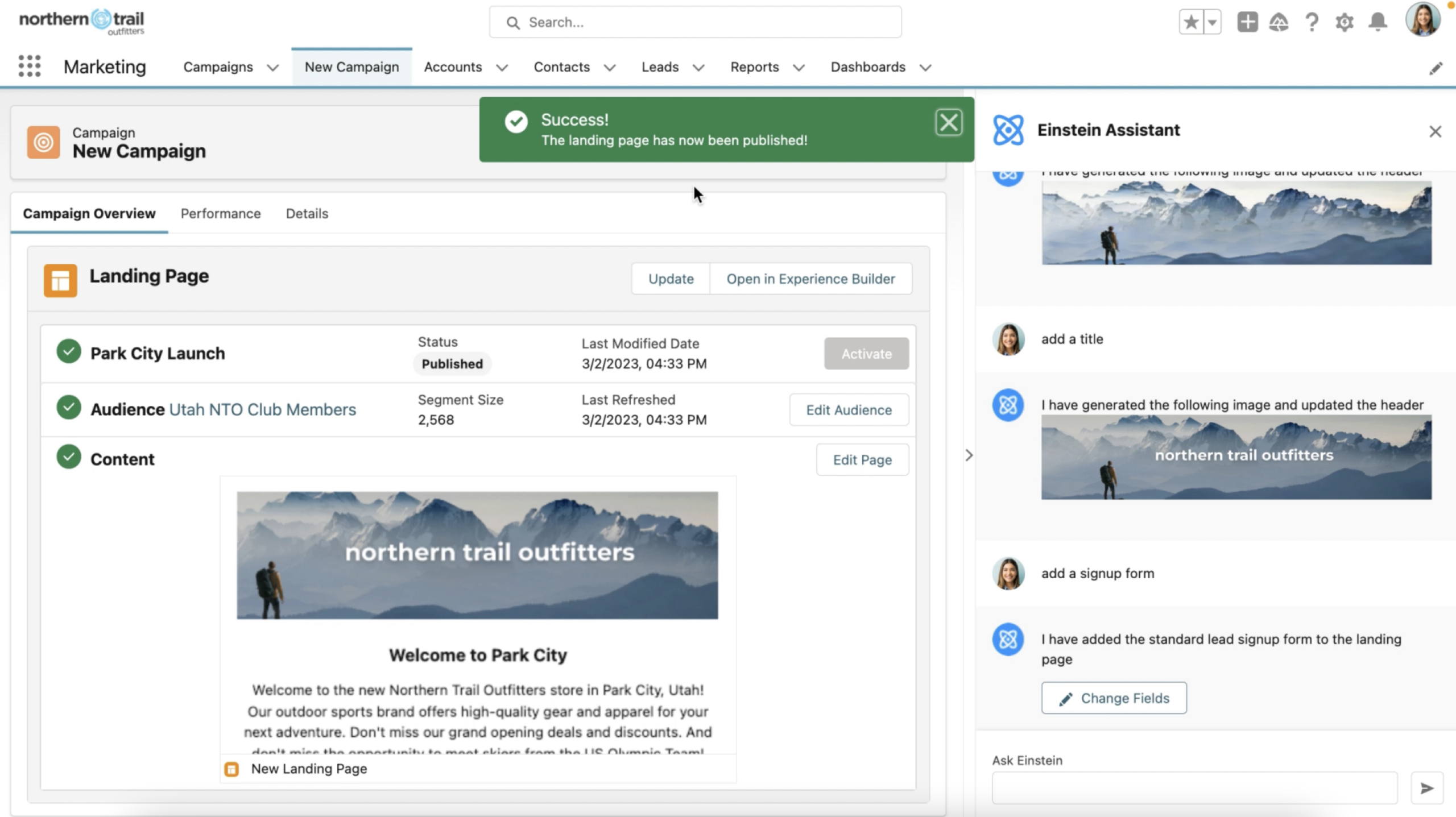Expand the Contacts nav dropdown
This screenshot has width=1456, height=817.
tap(610, 68)
